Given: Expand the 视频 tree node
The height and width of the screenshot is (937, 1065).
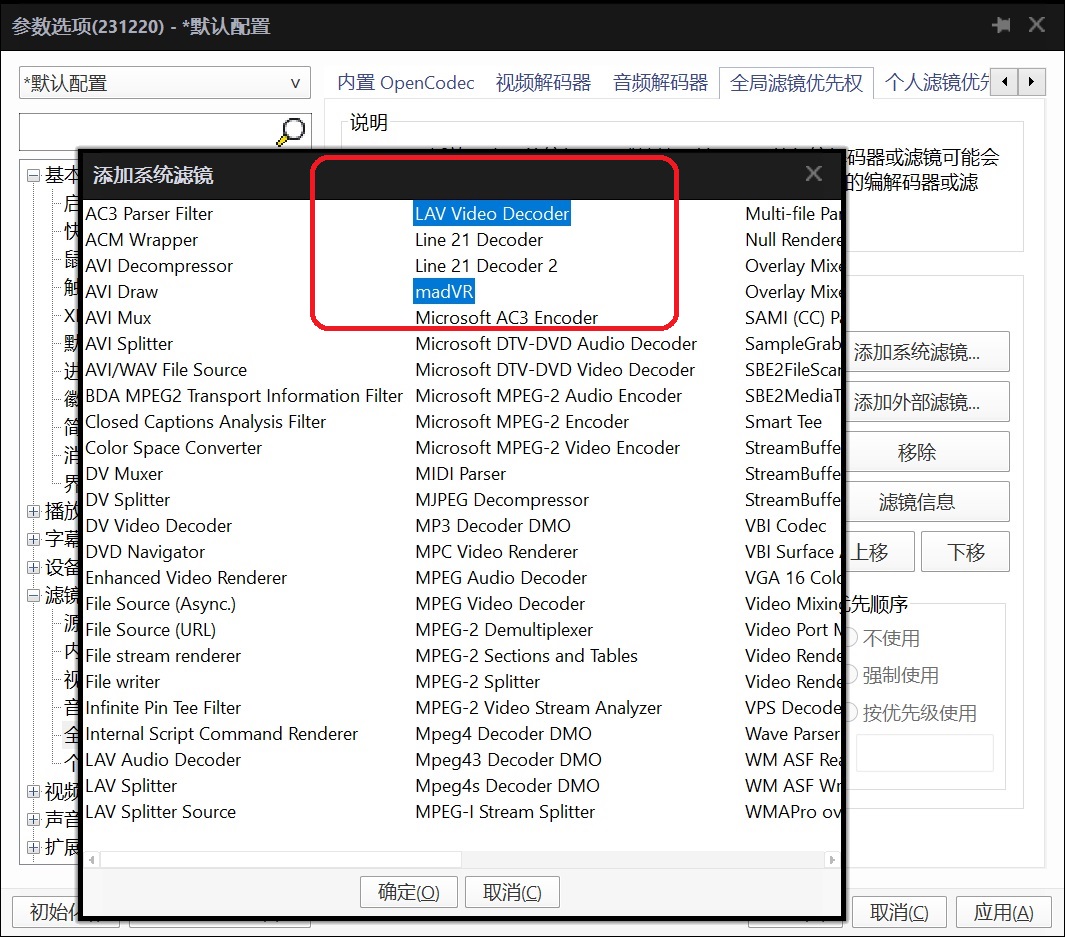Looking at the screenshot, I should click(33, 791).
